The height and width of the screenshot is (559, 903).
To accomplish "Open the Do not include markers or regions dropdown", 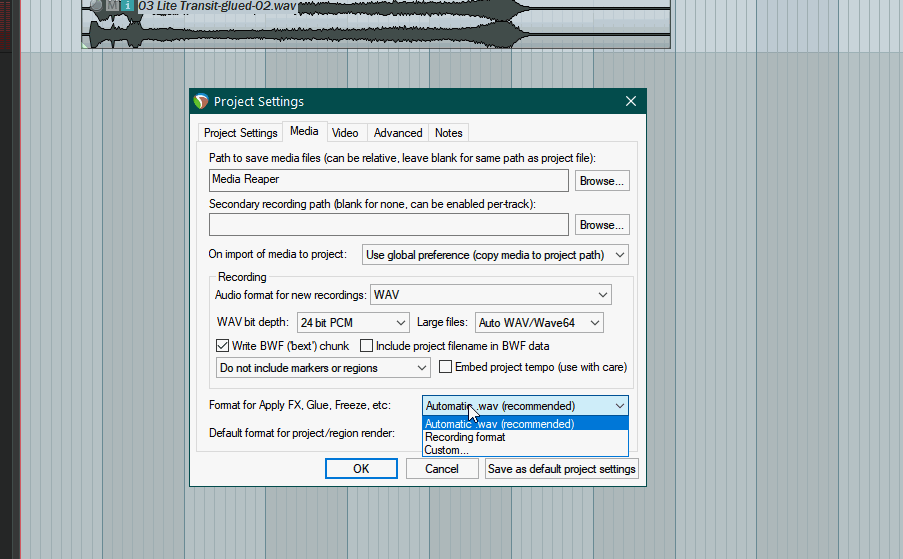I will pos(323,368).
